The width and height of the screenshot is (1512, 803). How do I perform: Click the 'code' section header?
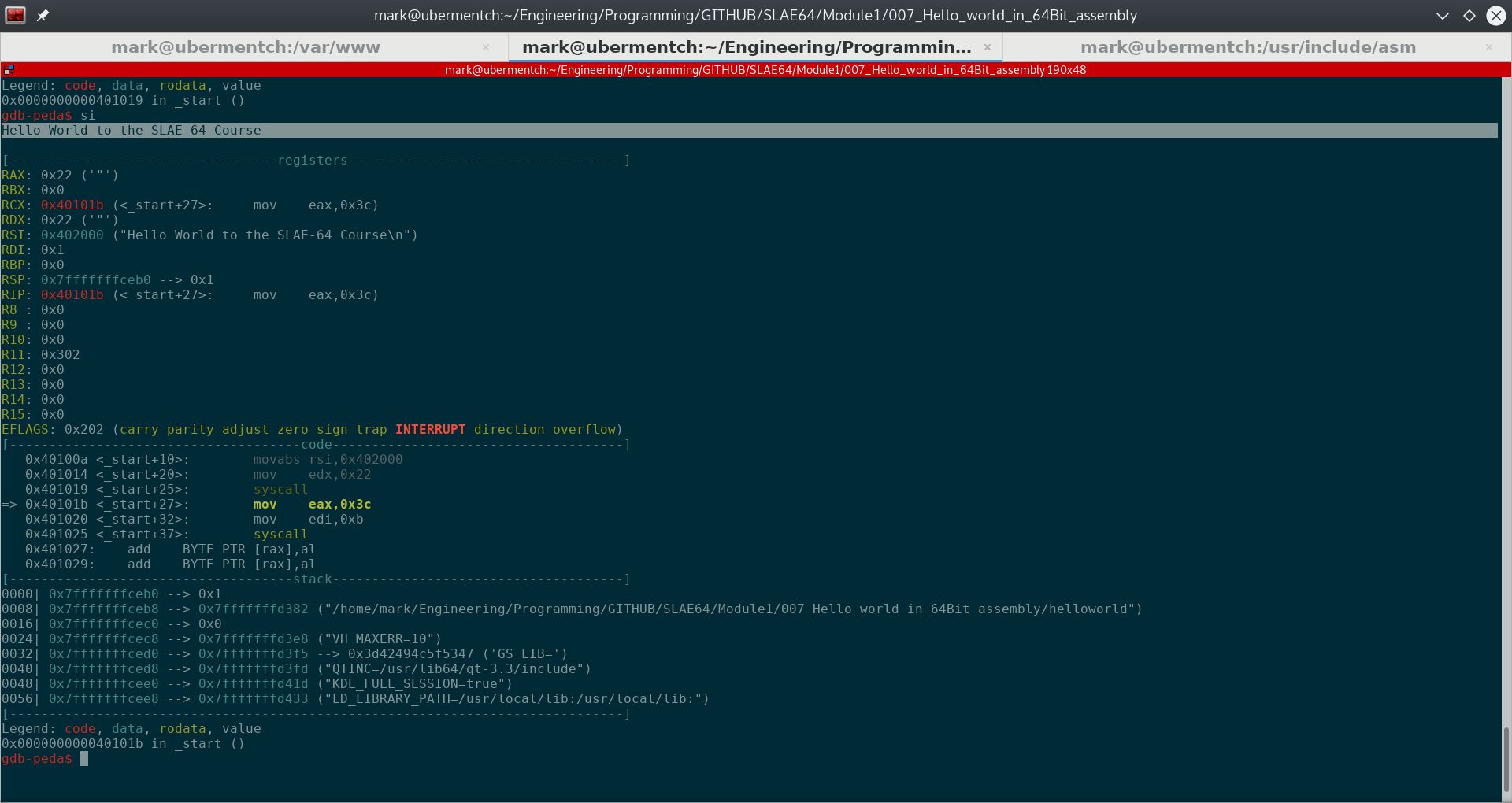316,445
